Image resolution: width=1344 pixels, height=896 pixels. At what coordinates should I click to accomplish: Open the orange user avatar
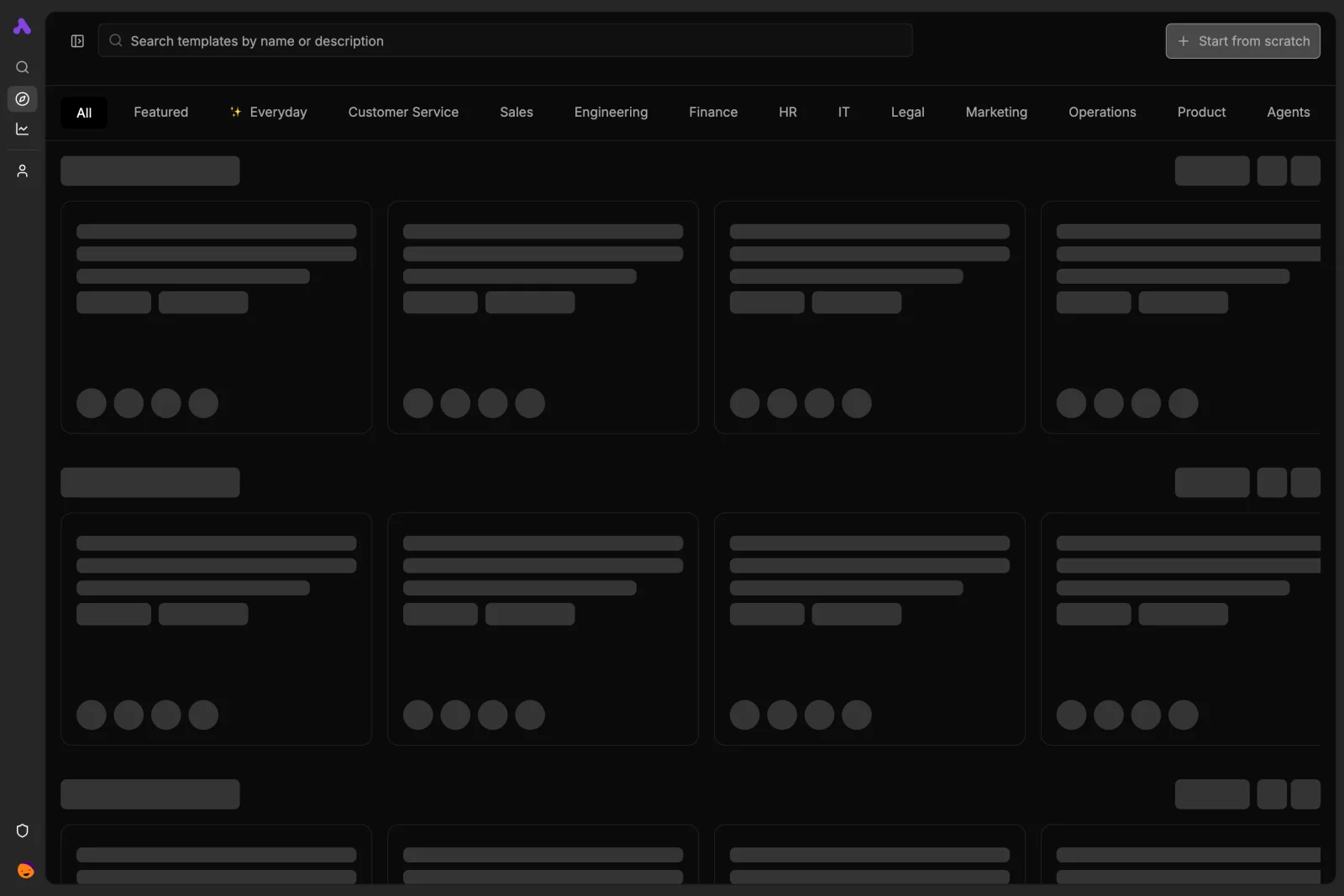pyautogui.click(x=25, y=871)
